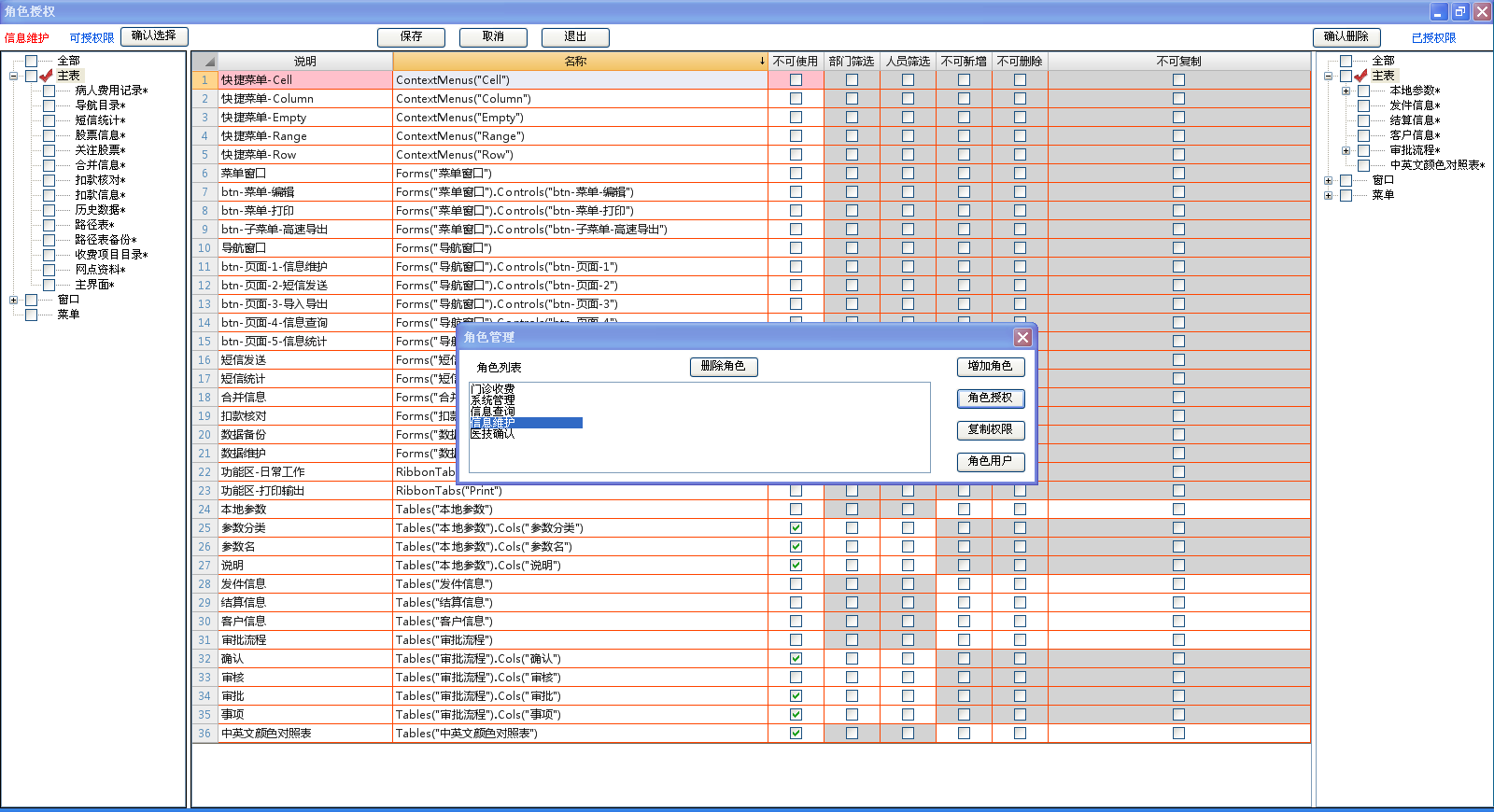1494x812 pixels.
Task: Expand the right 本地参数 node
Action: [1346, 91]
